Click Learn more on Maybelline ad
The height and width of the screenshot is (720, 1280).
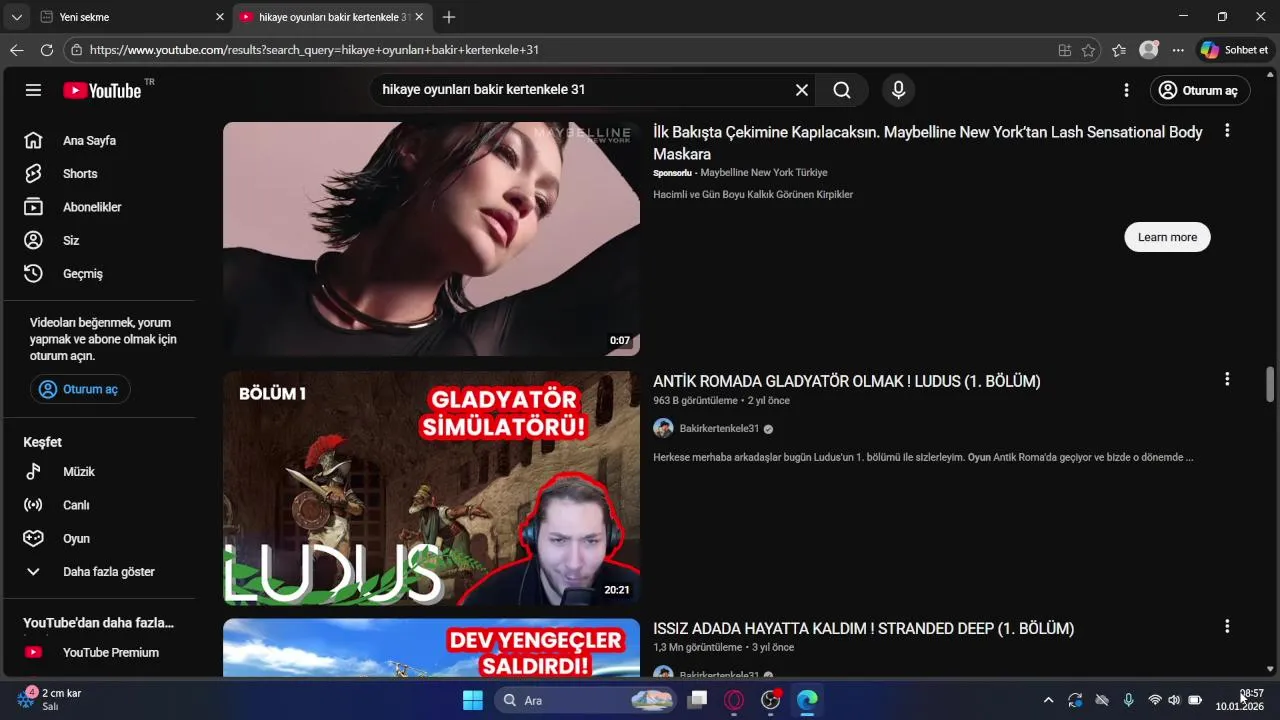1167,237
